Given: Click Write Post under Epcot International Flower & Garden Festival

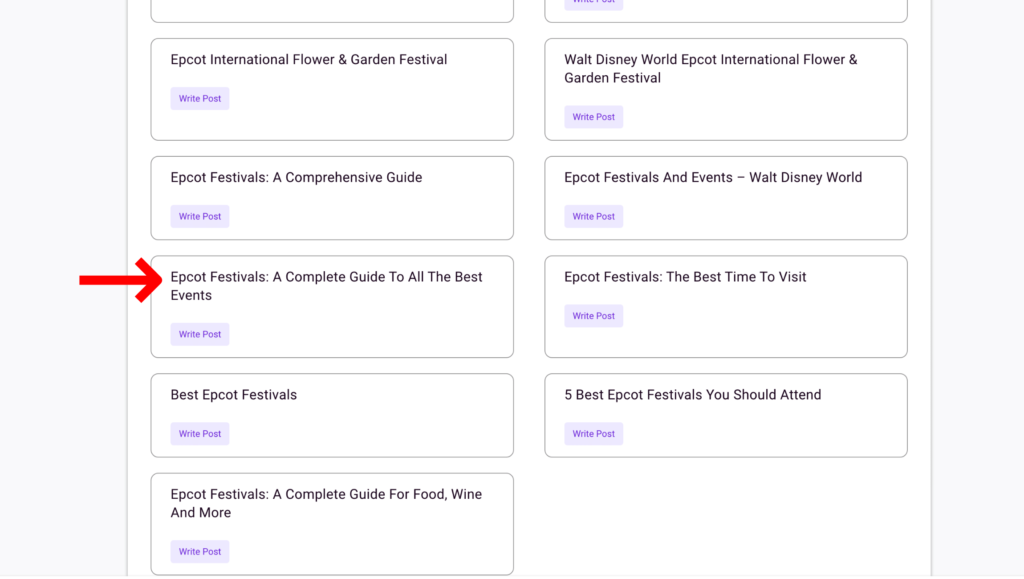Looking at the screenshot, I should click(x=200, y=99).
